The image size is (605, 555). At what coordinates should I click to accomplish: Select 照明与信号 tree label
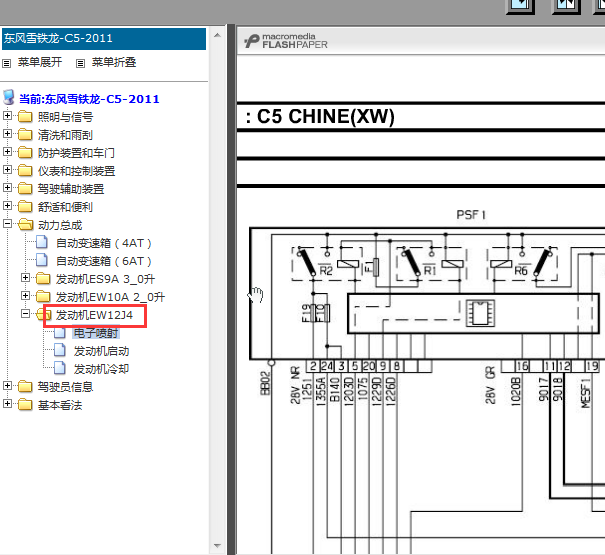[x=66, y=117]
